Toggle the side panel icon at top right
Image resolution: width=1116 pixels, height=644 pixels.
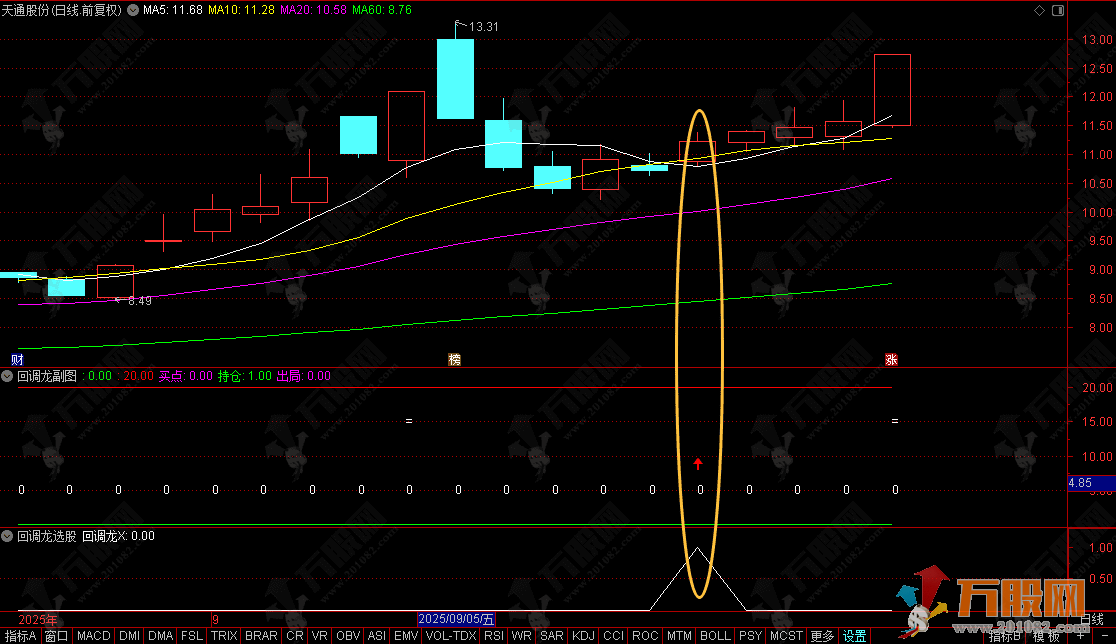1058,10
